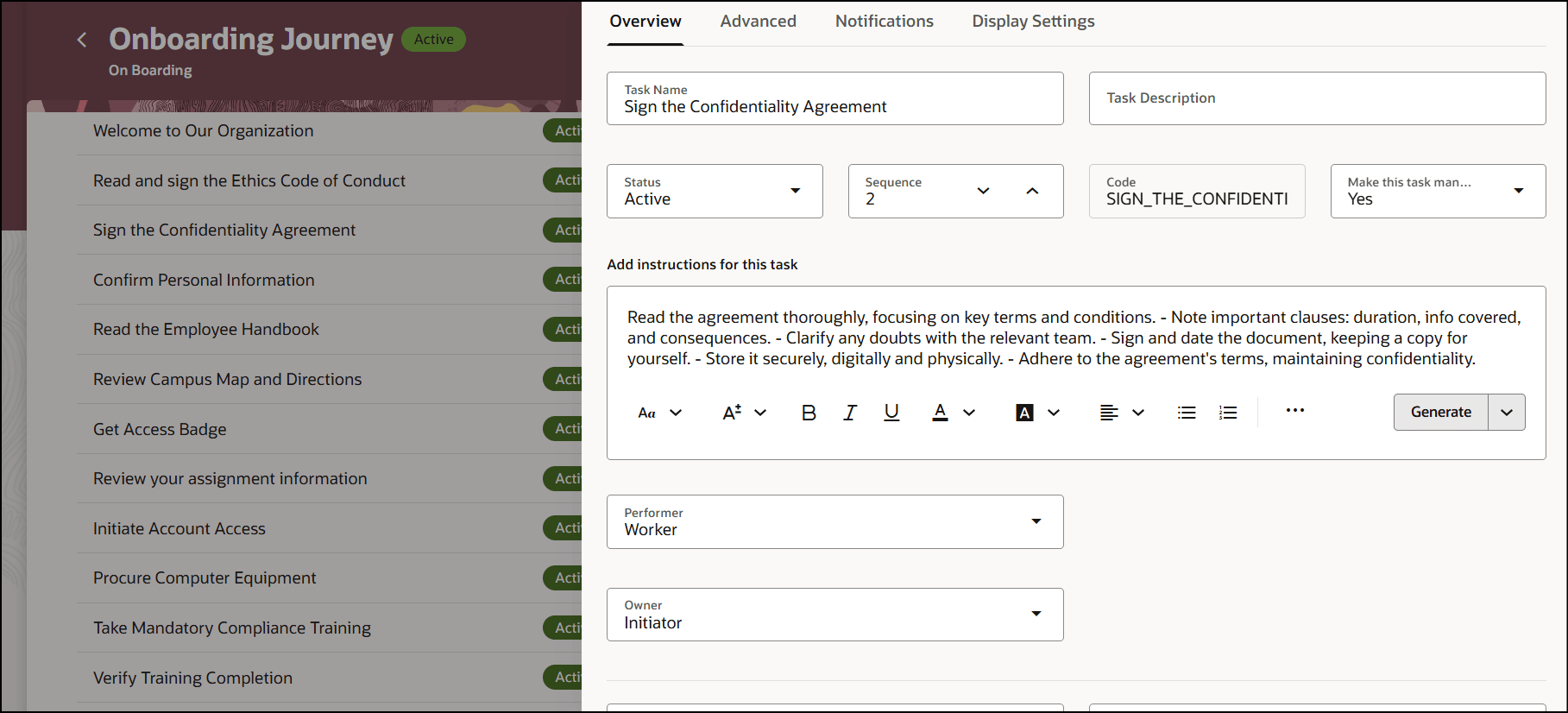Screen dimensions: 1568x713
Task: Open the Notifications tab
Action: (885, 22)
